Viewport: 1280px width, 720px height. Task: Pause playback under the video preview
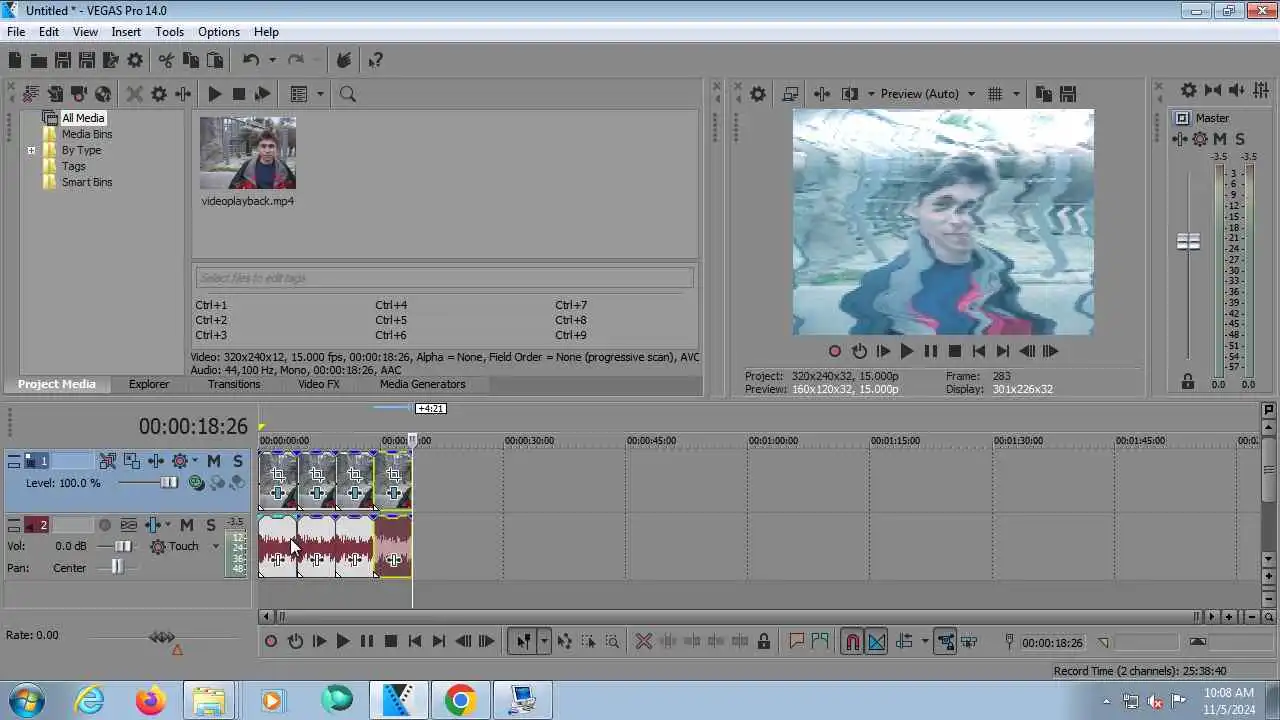click(x=931, y=351)
